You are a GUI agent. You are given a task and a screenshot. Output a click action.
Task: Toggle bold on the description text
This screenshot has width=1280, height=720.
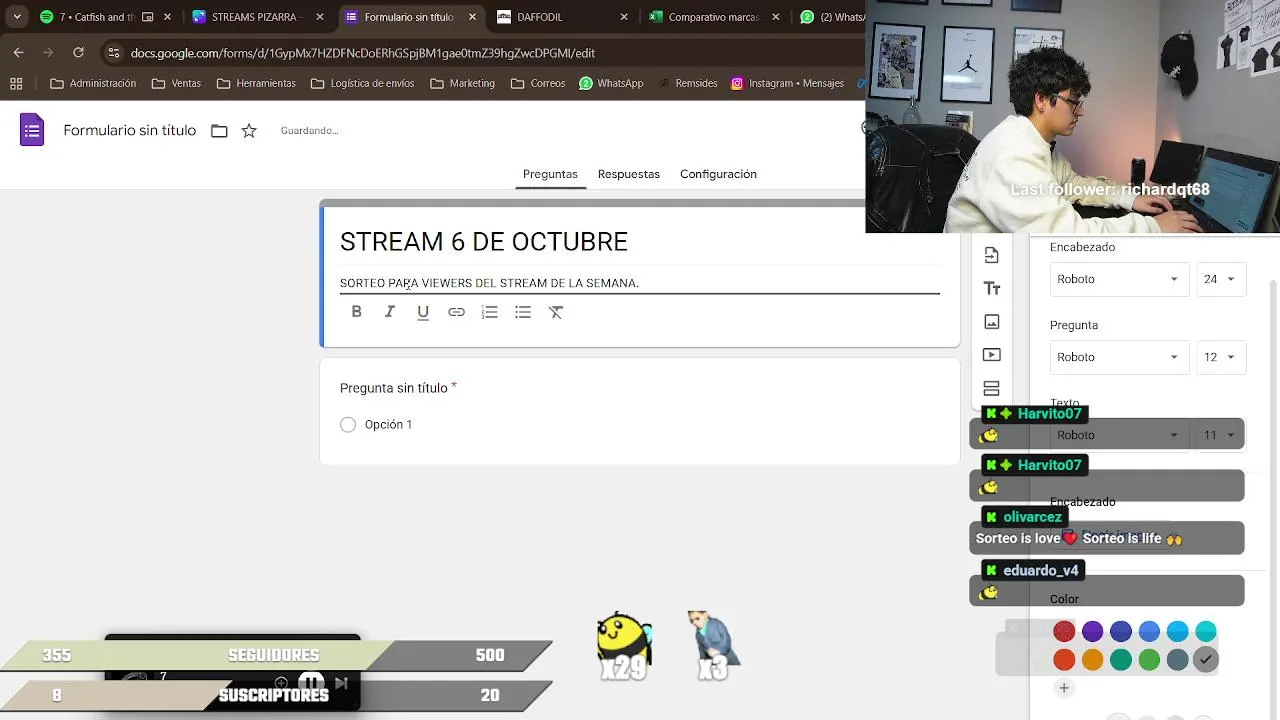point(356,312)
